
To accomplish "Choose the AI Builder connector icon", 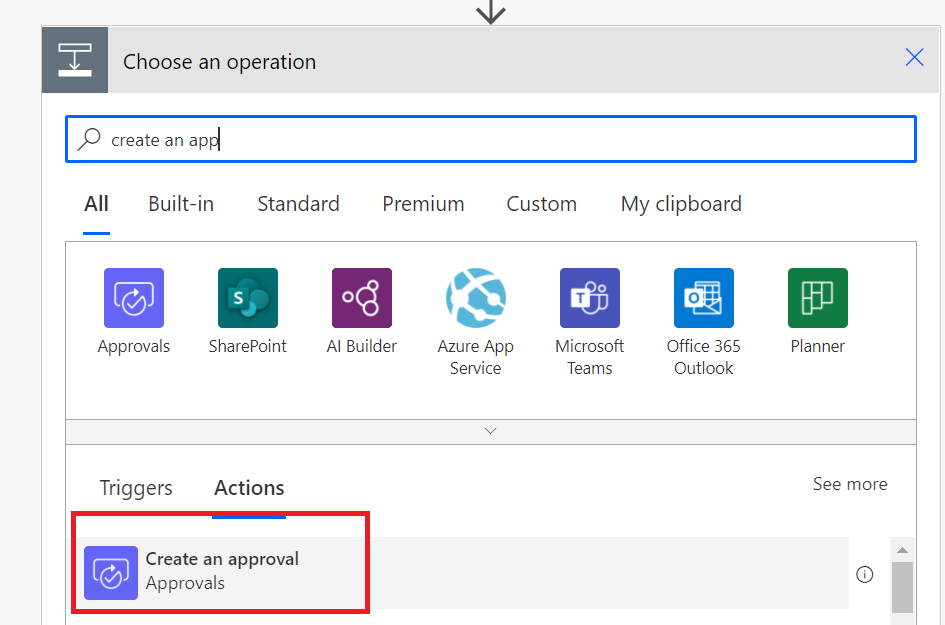I will click(x=362, y=298).
